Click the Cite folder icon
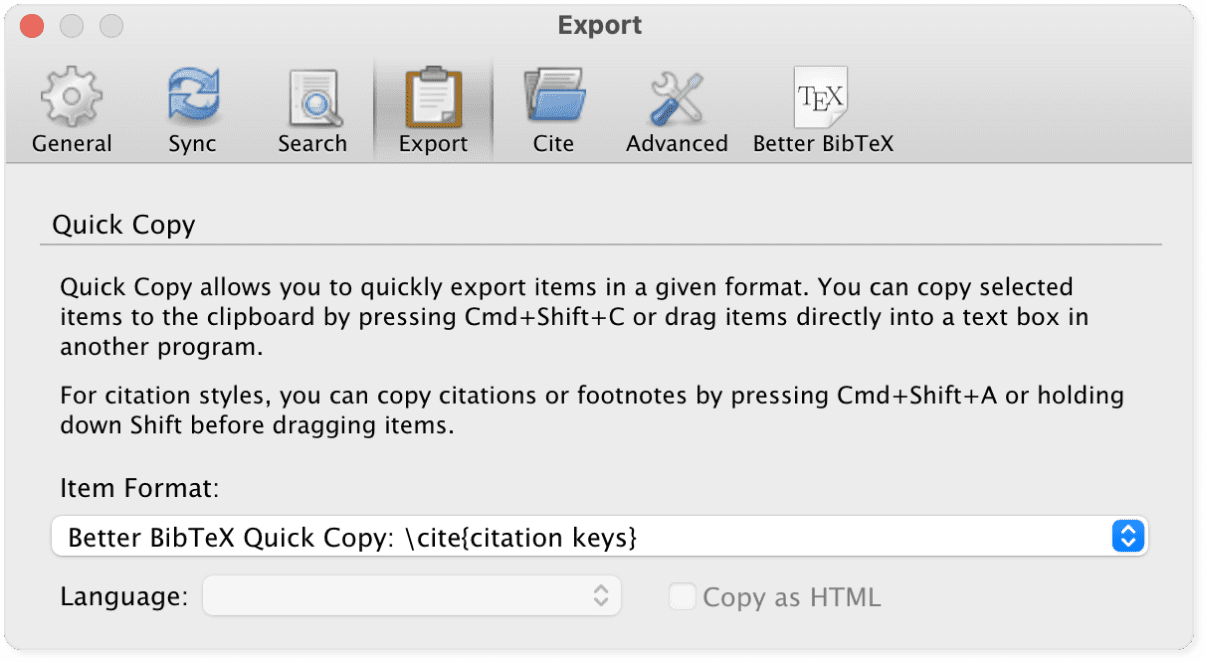Screen dimensions: 1206x662 pyautogui.click(x=554, y=95)
